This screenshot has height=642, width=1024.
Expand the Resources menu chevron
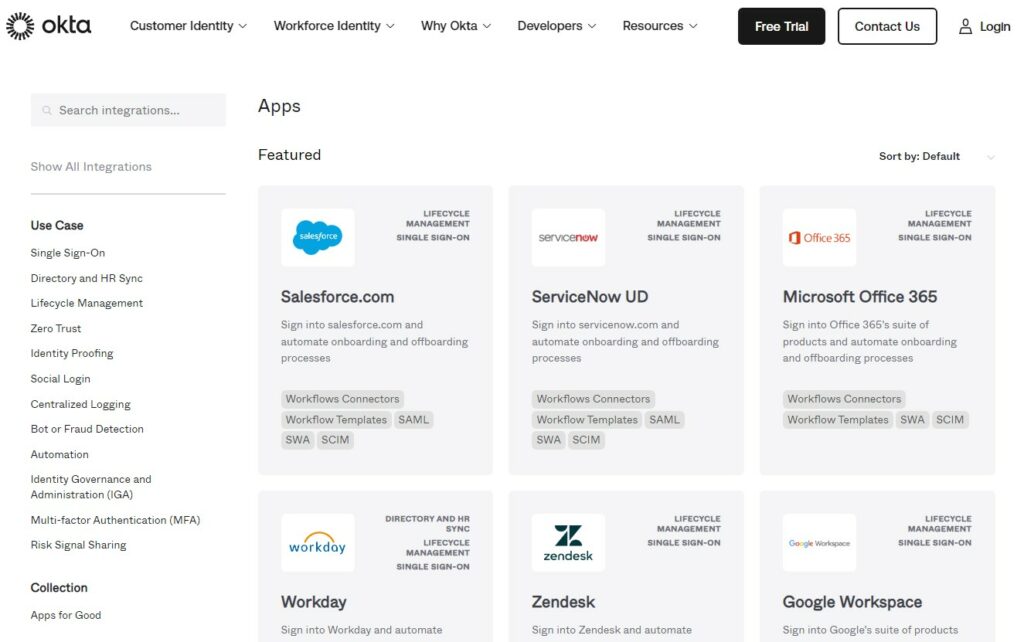click(x=692, y=26)
